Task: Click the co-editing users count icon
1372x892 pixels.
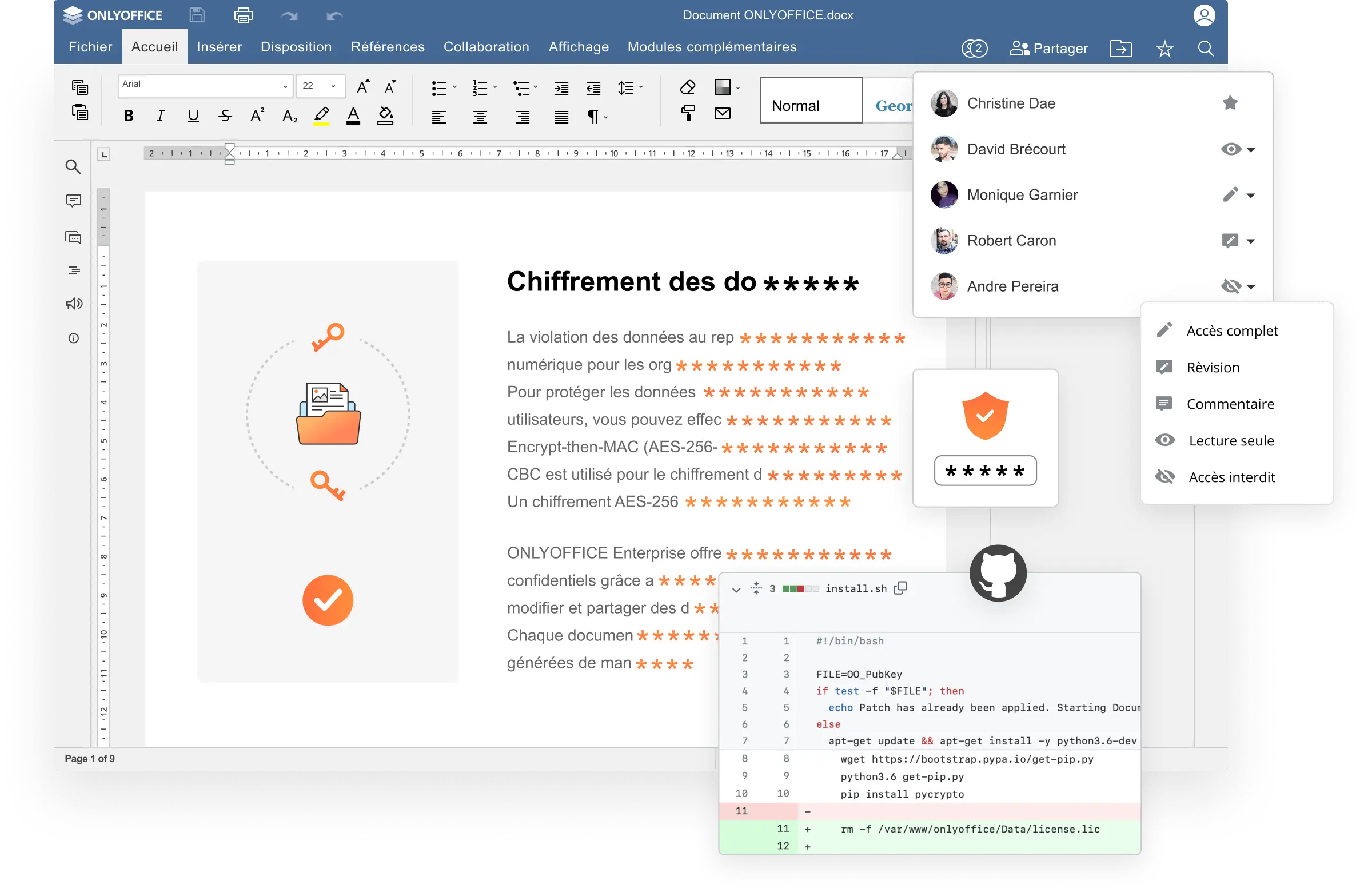Action: (x=974, y=49)
